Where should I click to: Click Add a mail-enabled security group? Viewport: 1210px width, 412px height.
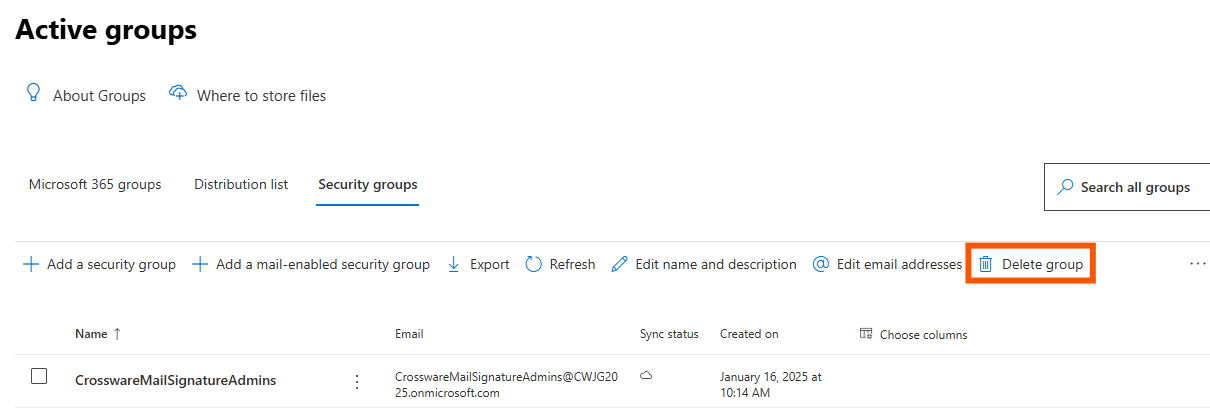tap(311, 264)
